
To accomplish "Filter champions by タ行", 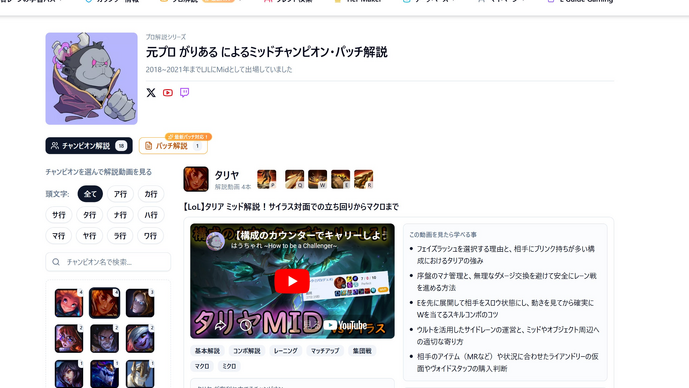I will pyautogui.click(x=89, y=215).
